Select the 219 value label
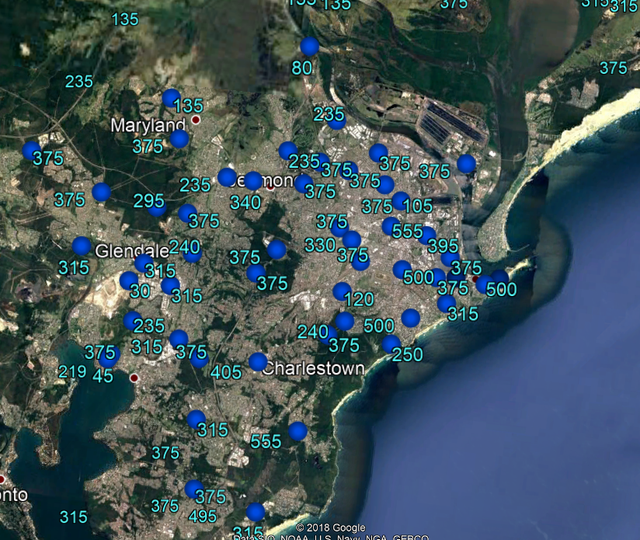Screen dimensions: 640x540 (72, 371)
